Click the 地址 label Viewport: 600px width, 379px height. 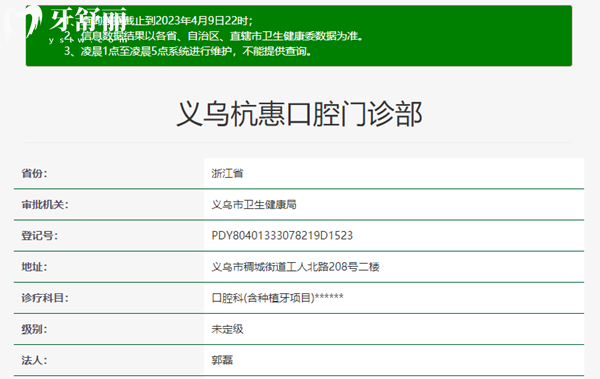pyautogui.click(x=34, y=267)
